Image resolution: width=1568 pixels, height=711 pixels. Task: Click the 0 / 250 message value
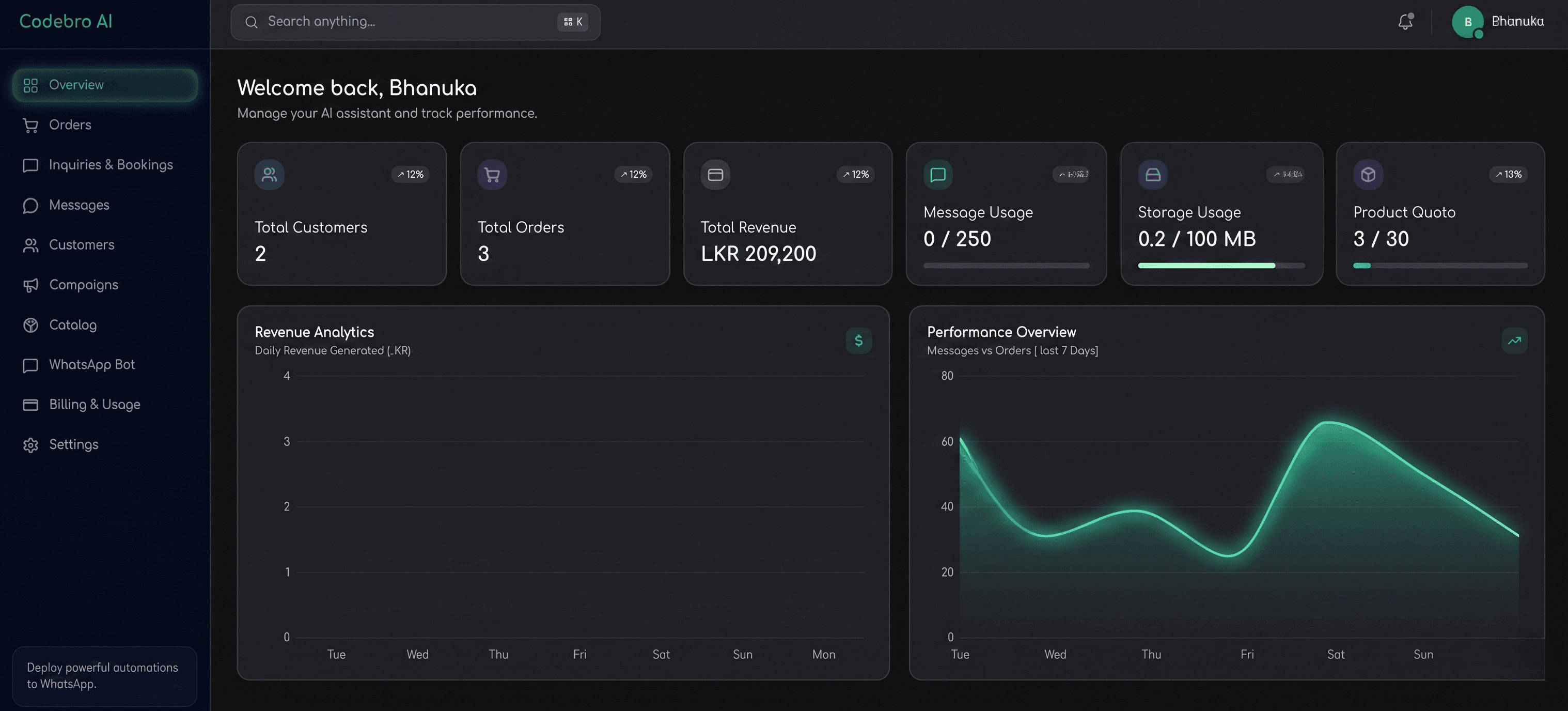click(x=957, y=239)
